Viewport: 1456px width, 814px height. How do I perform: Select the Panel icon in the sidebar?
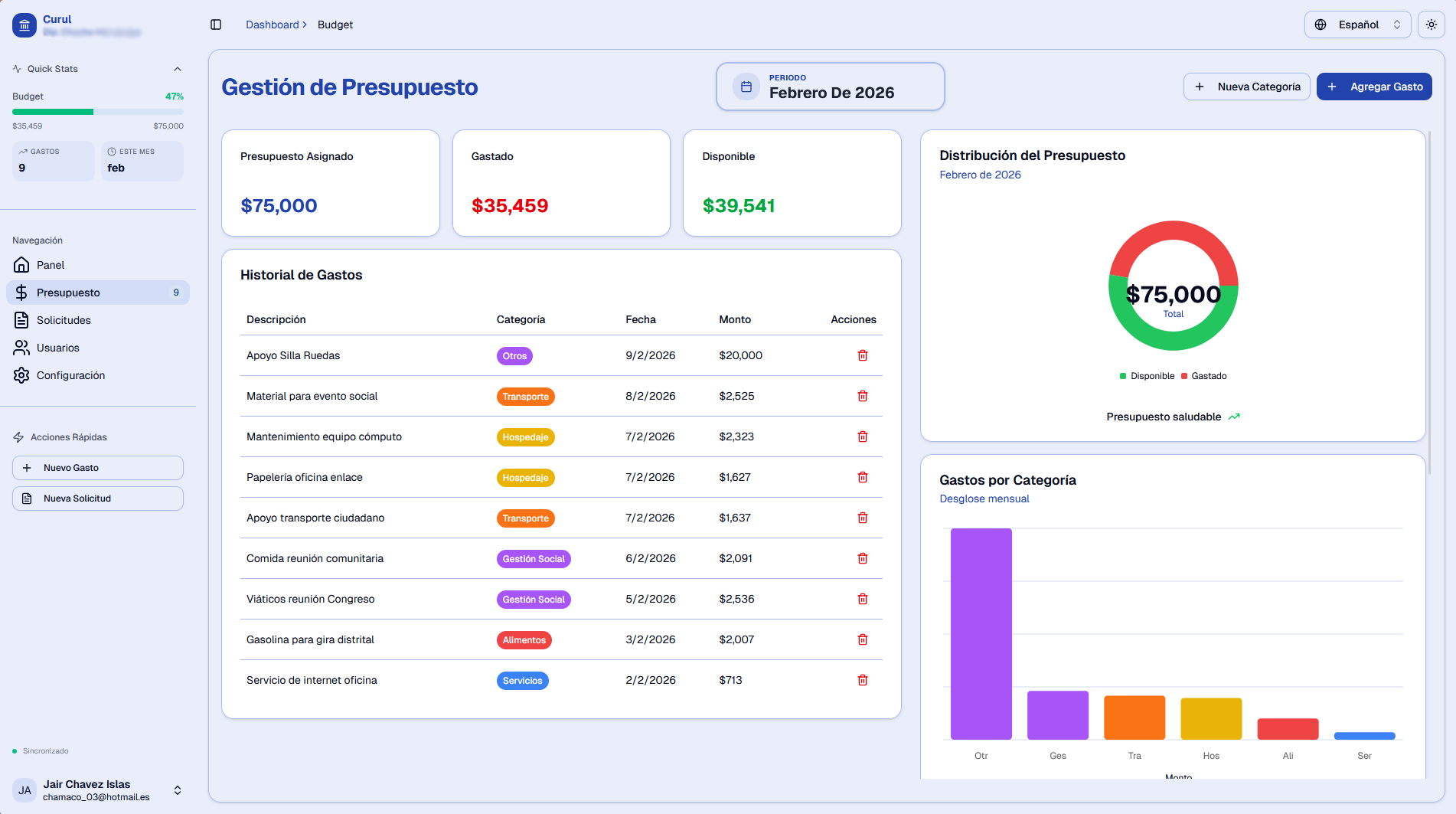tap(23, 265)
